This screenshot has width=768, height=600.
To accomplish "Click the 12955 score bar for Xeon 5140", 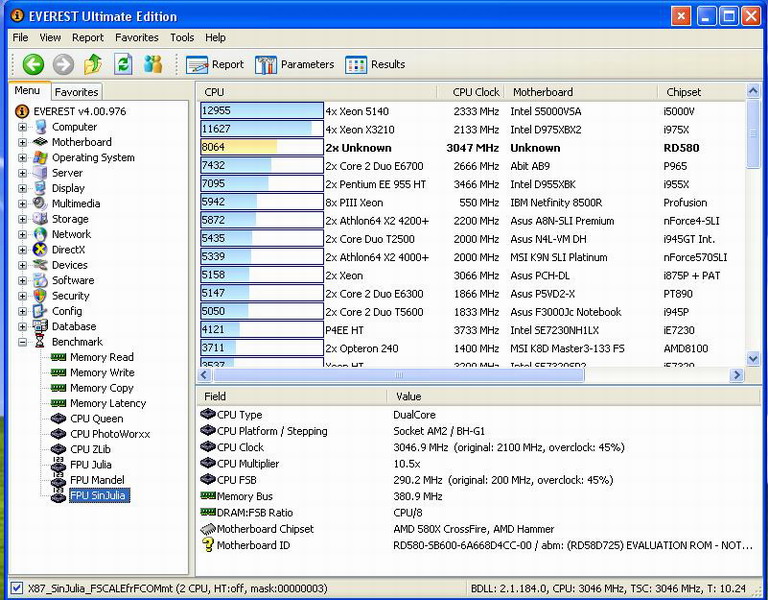I will [x=262, y=111].
